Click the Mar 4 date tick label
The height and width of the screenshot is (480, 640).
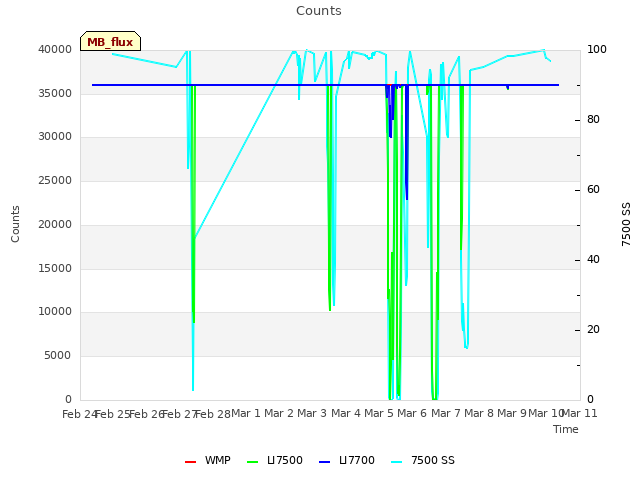point(346,413)
